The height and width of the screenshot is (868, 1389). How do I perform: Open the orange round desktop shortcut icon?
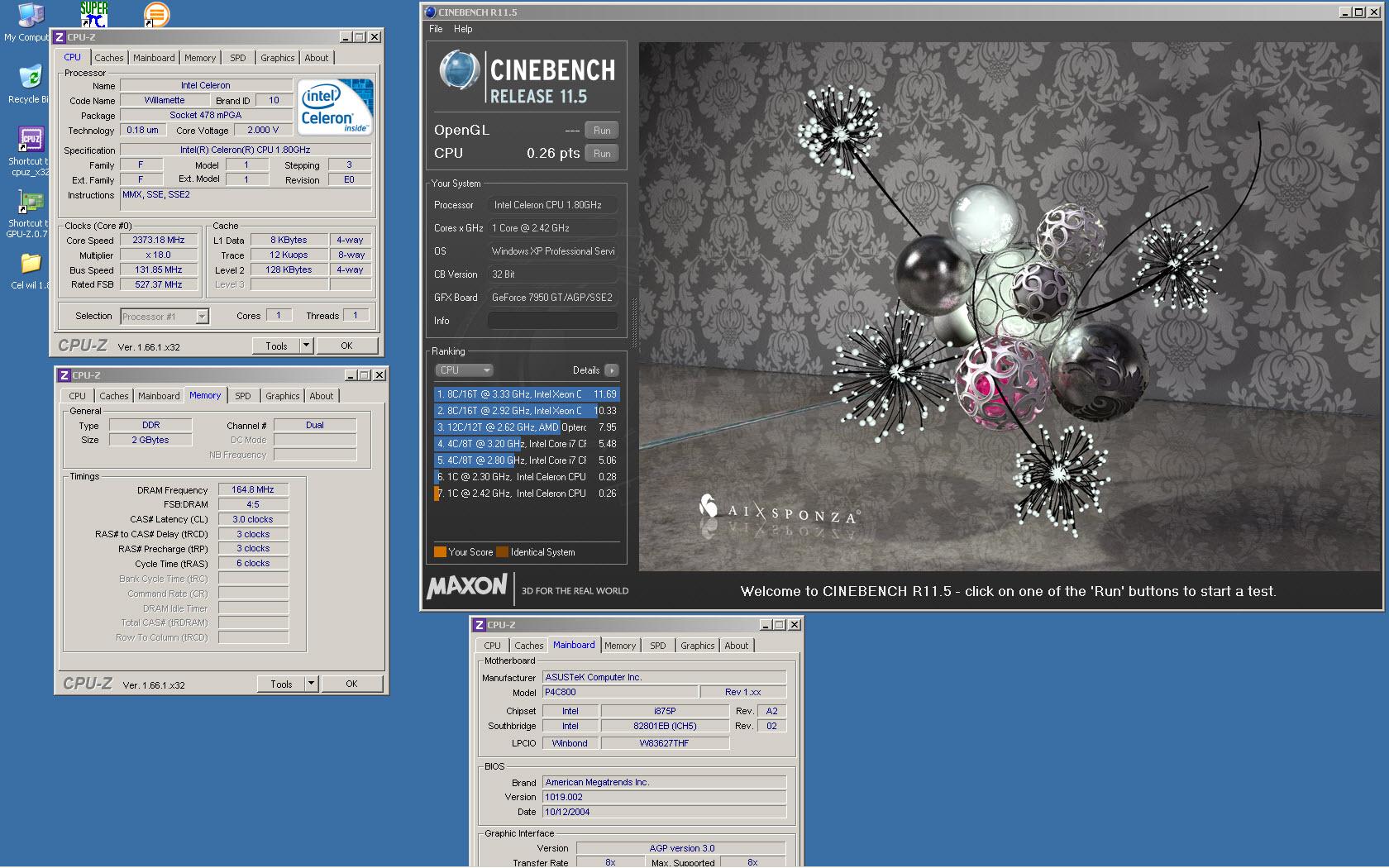tap(156, 14)
